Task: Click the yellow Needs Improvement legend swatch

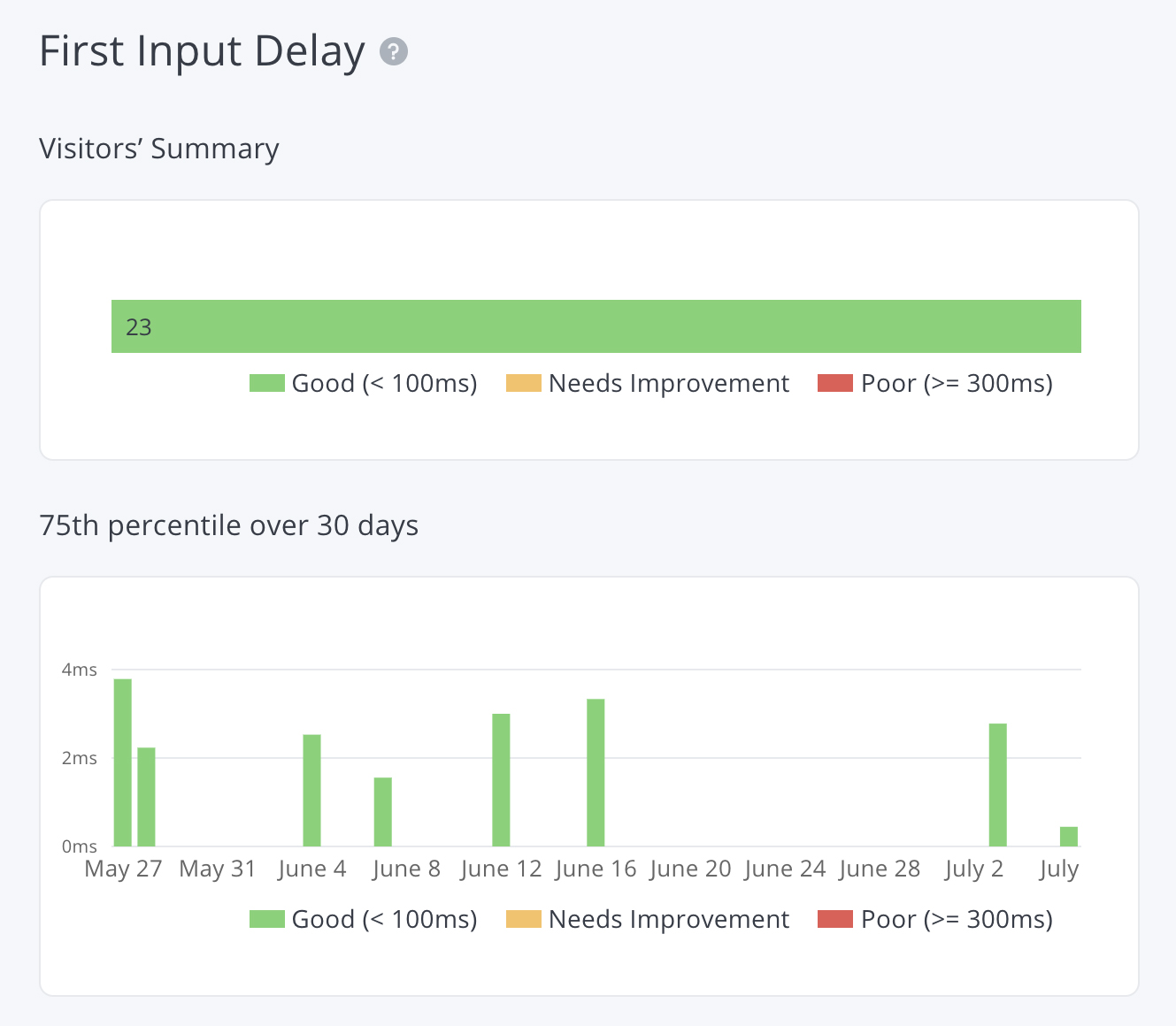Action: tap(522, 383)
